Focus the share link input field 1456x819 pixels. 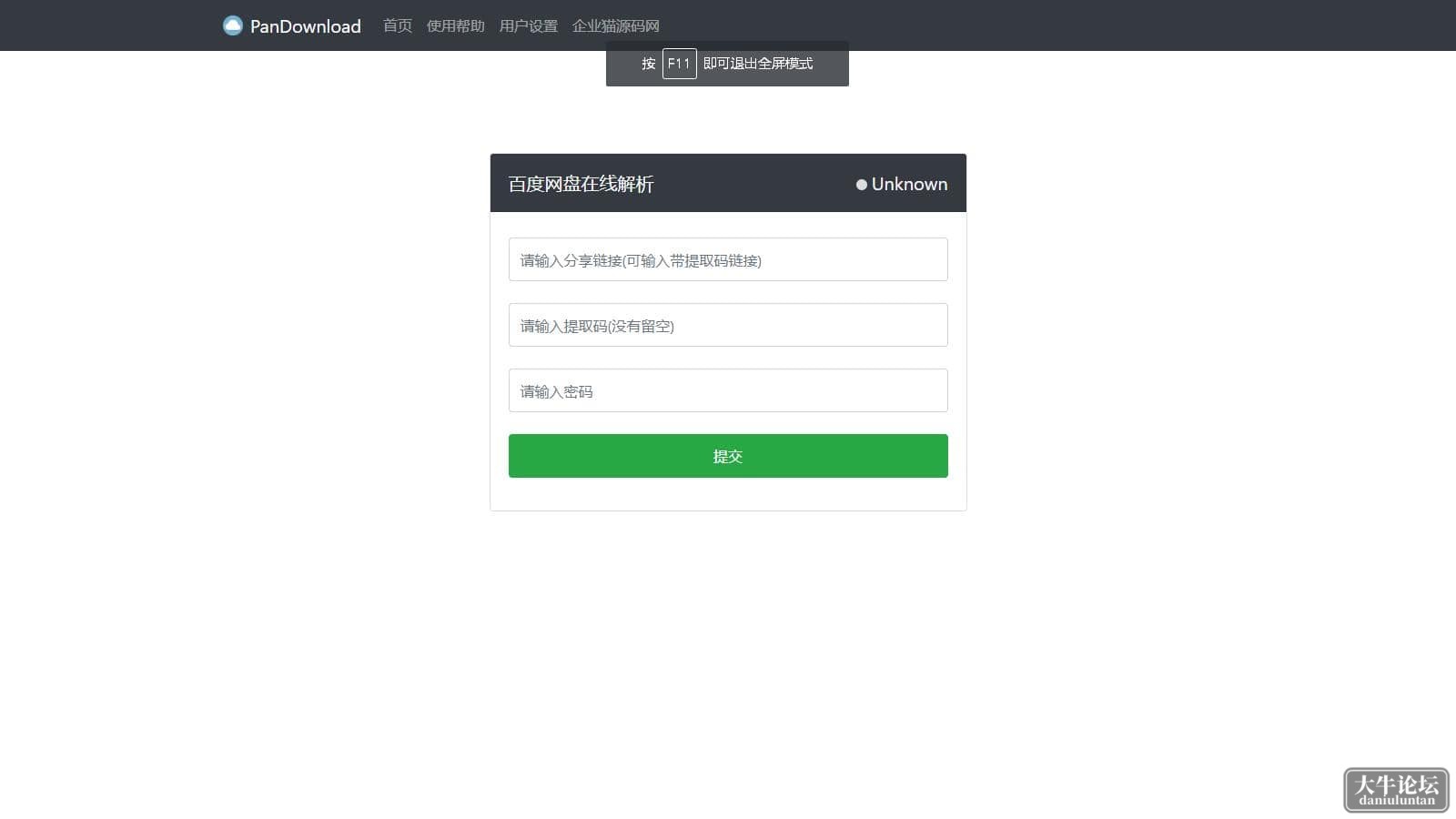tap(728, 259)
